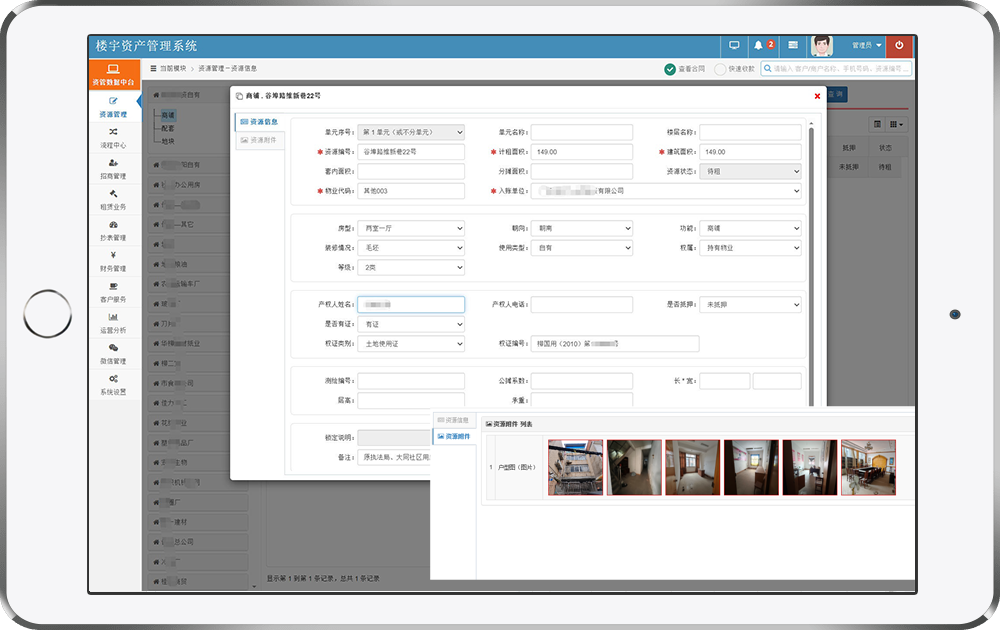Open the second stairway thumbnail

[x=634, y=467]
